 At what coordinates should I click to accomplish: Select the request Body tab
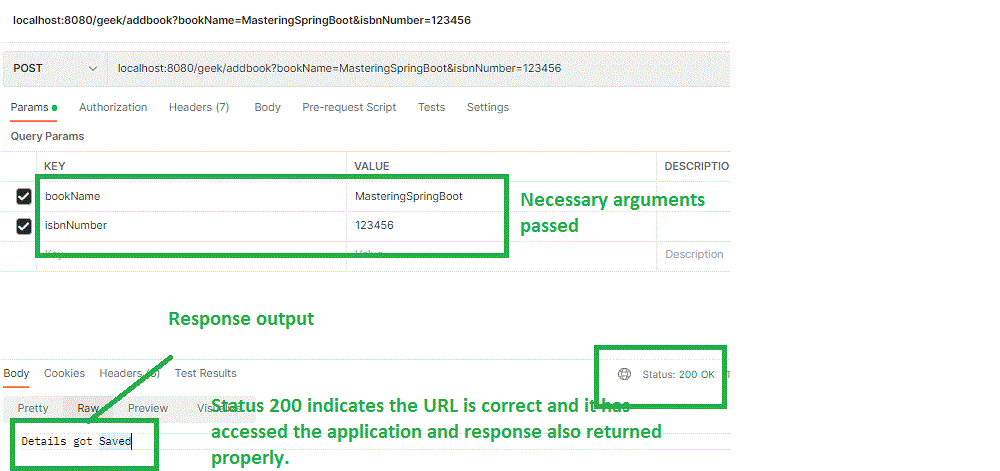click(x=267, y=107)
